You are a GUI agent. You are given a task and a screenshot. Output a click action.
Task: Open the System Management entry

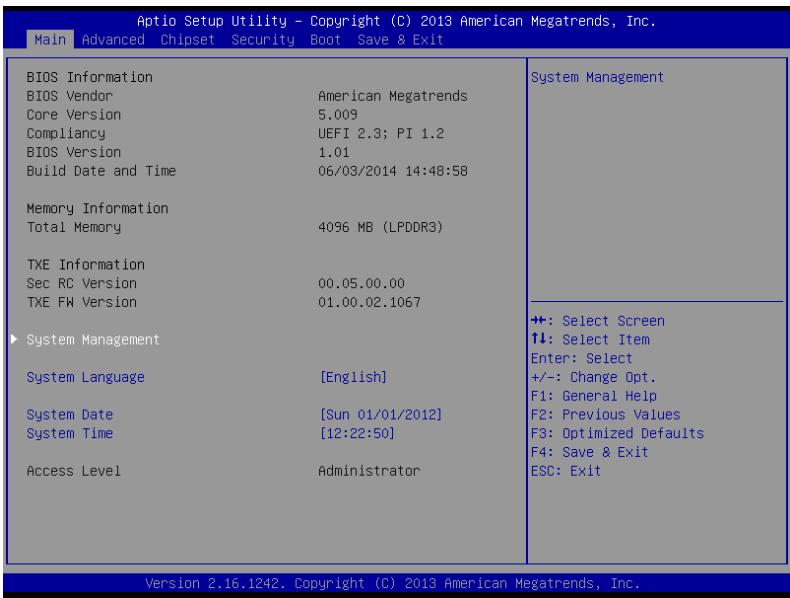tap(93, 340)
